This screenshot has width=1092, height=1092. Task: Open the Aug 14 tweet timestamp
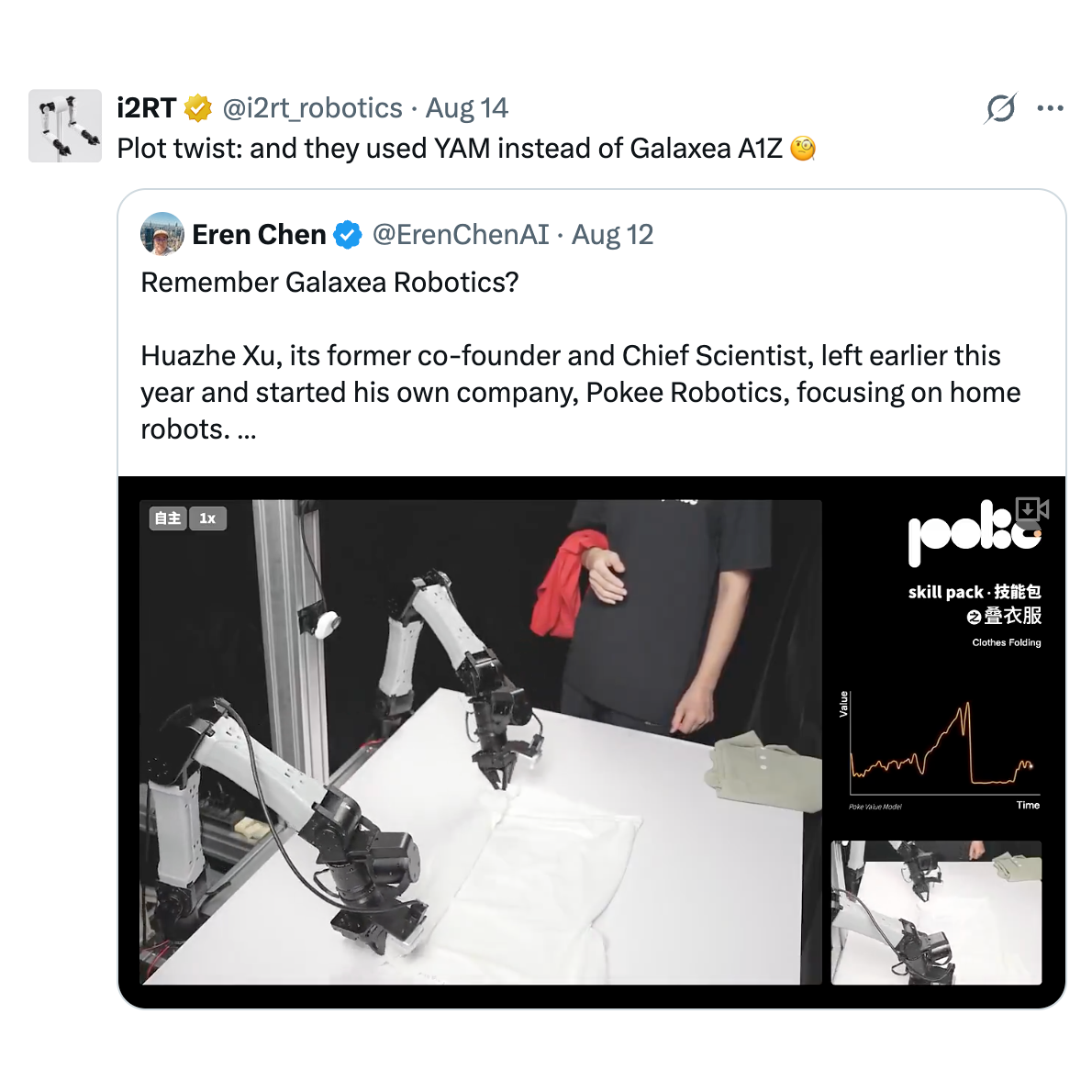[x=466, y=108]
